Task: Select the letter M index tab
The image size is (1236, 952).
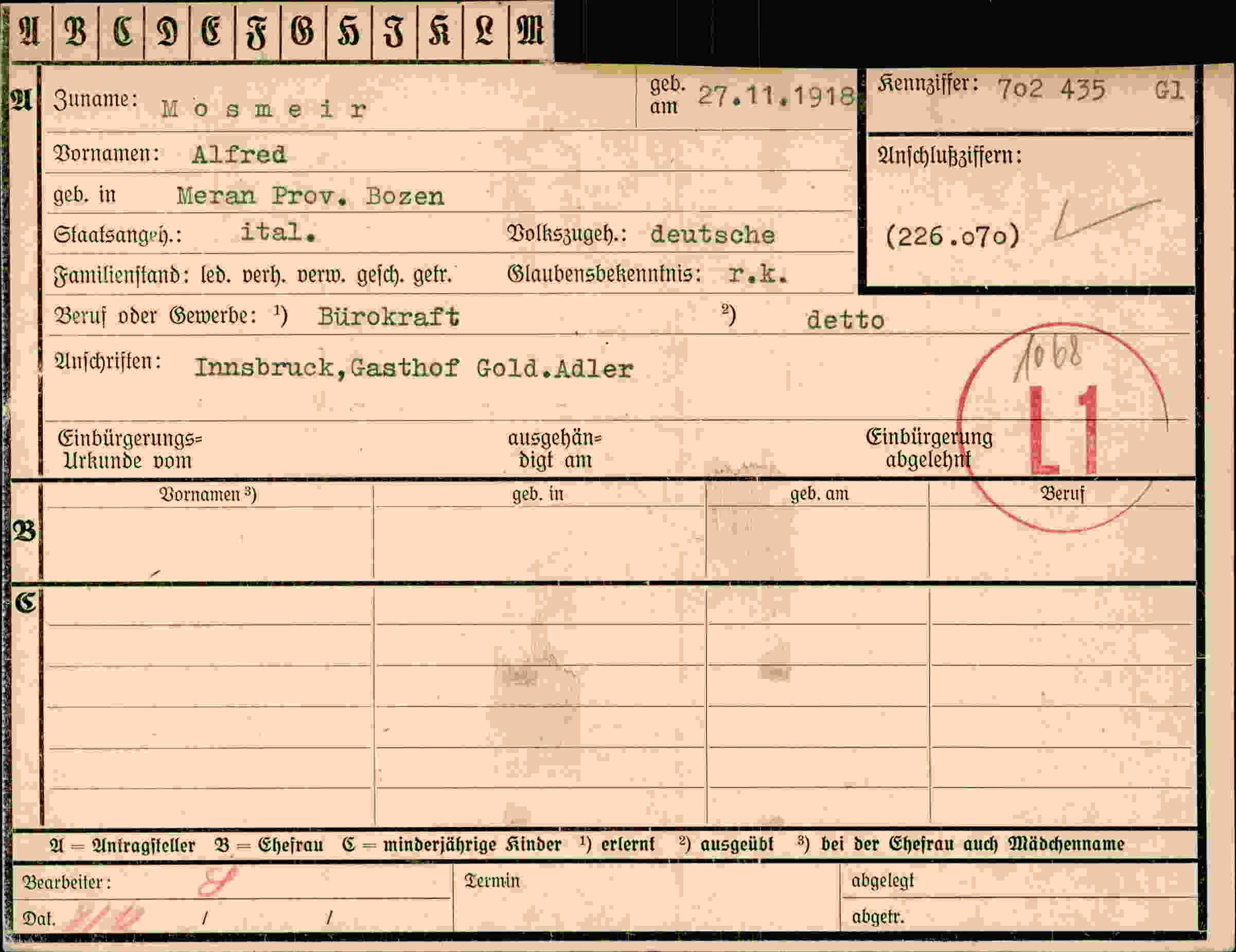Action: pyautogui.click(x=531, y=31)
